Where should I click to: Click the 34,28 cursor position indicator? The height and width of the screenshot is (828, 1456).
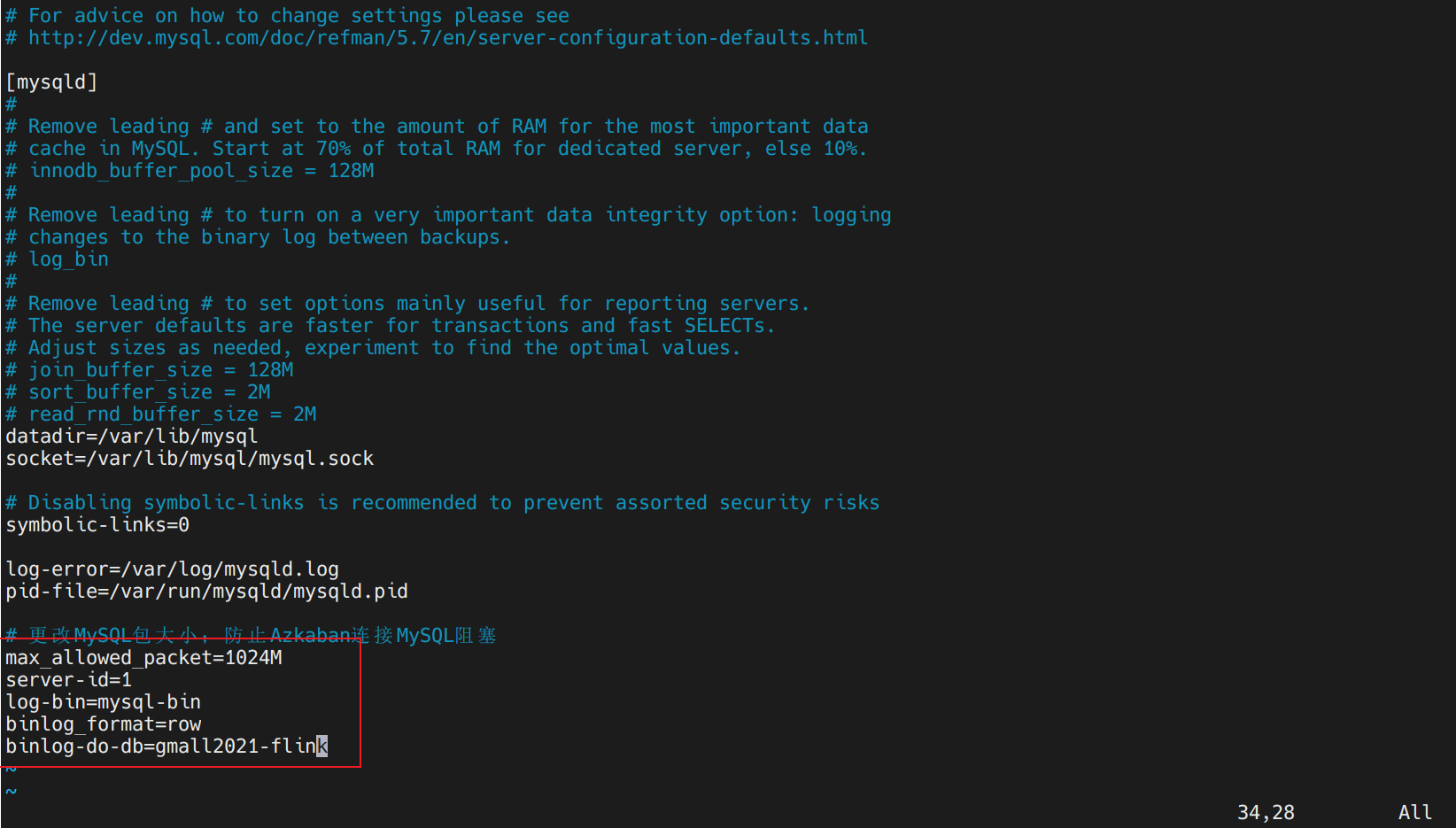1266,812
